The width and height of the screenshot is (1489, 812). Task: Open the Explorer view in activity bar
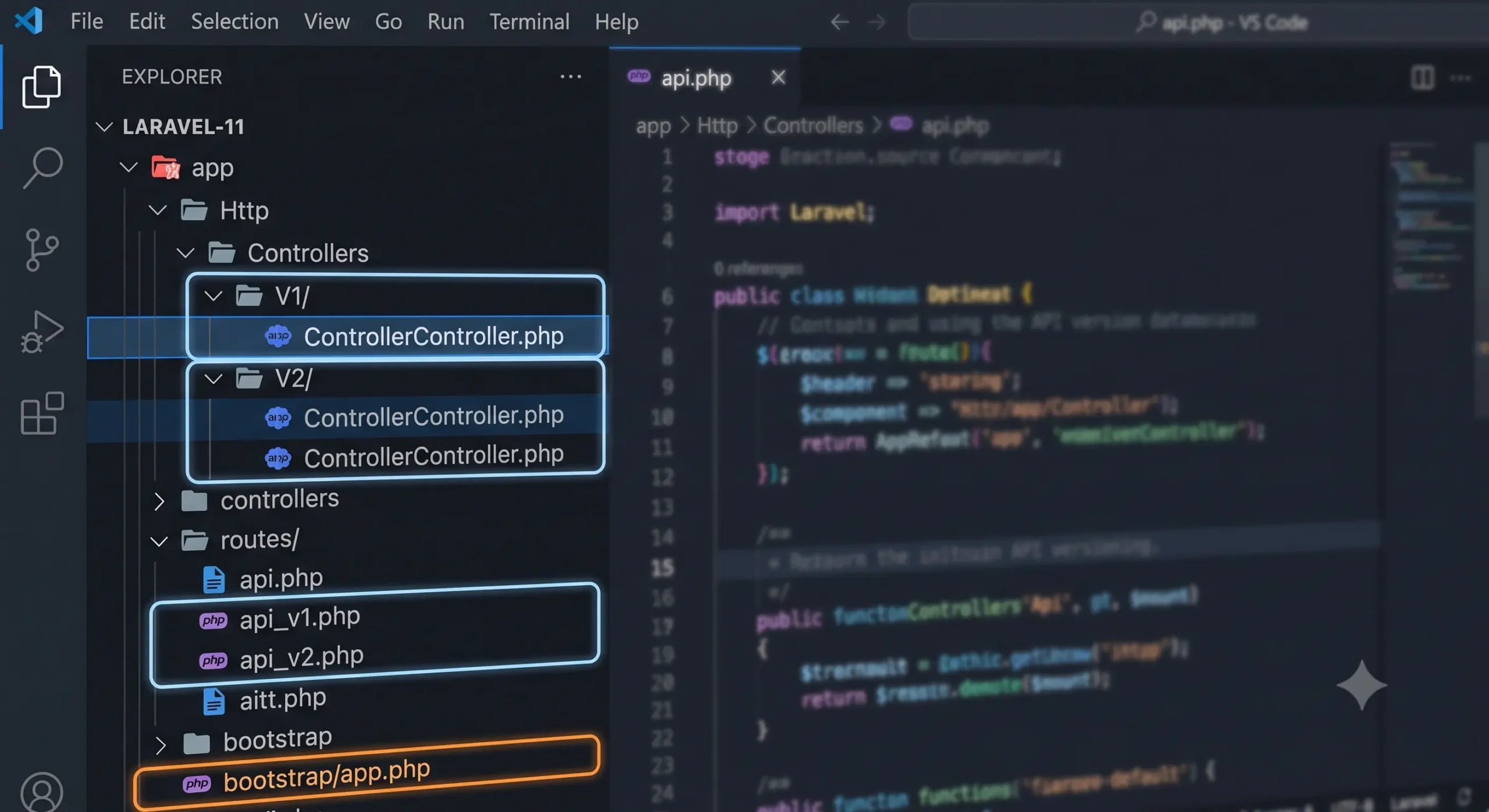coord(41,87)
